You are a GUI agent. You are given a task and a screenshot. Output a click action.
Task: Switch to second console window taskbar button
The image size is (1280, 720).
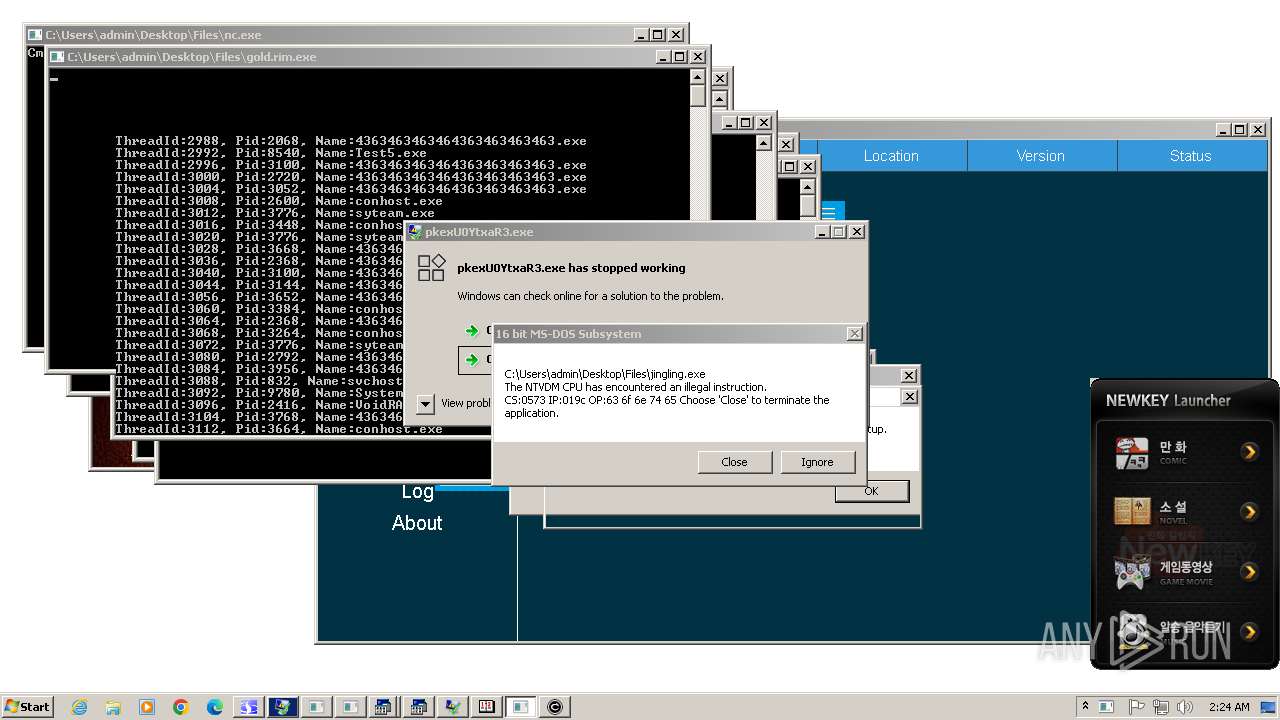350,707
